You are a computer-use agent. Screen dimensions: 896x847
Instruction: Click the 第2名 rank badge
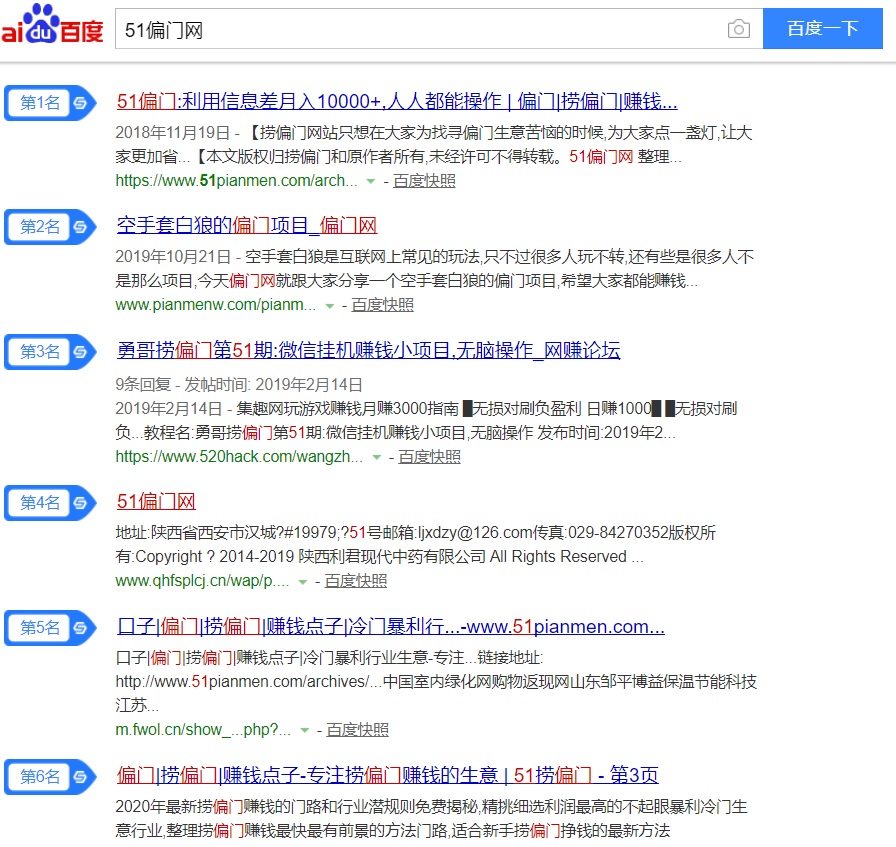[50, 227]
